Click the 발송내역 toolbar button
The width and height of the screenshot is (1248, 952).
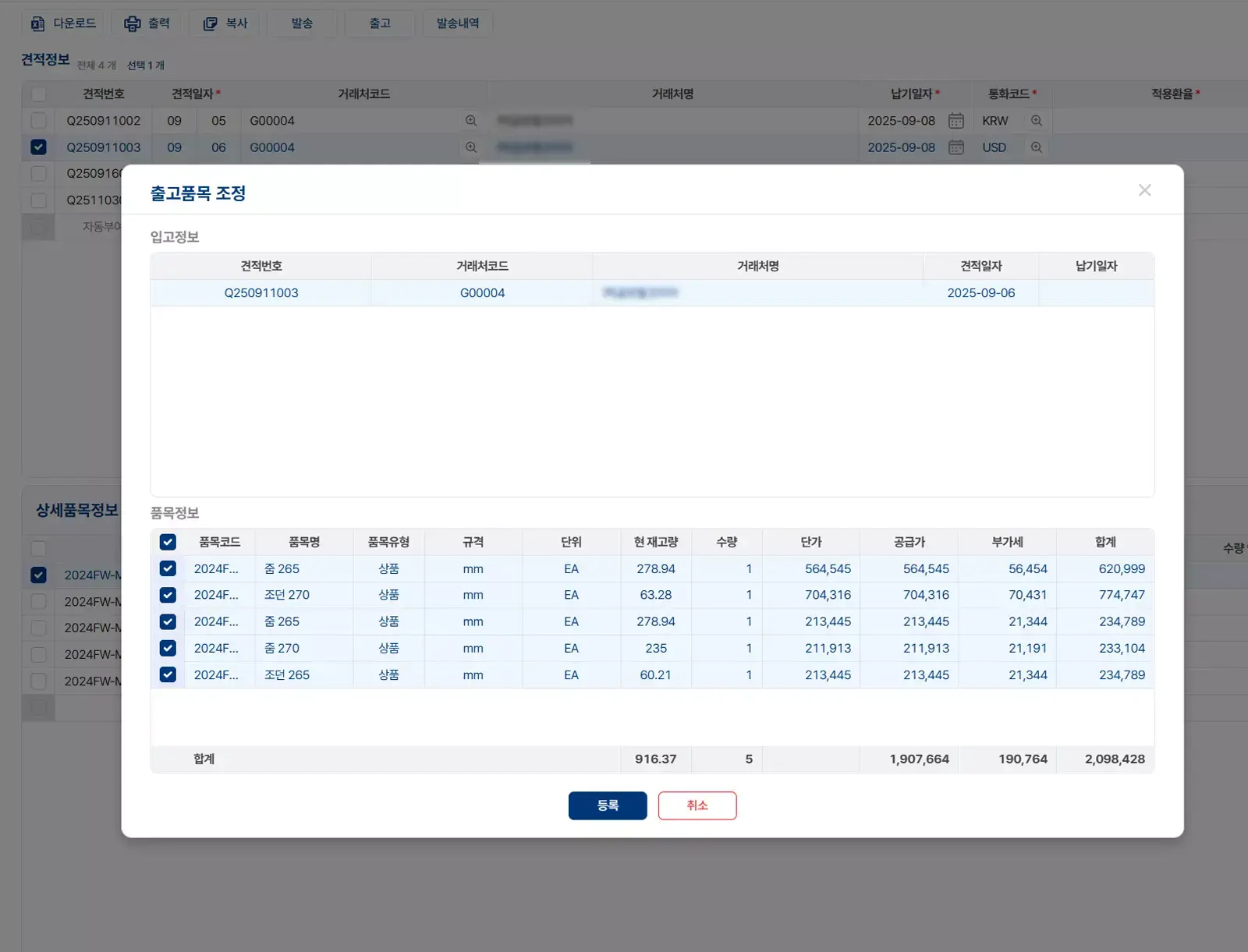coord(458,23)
